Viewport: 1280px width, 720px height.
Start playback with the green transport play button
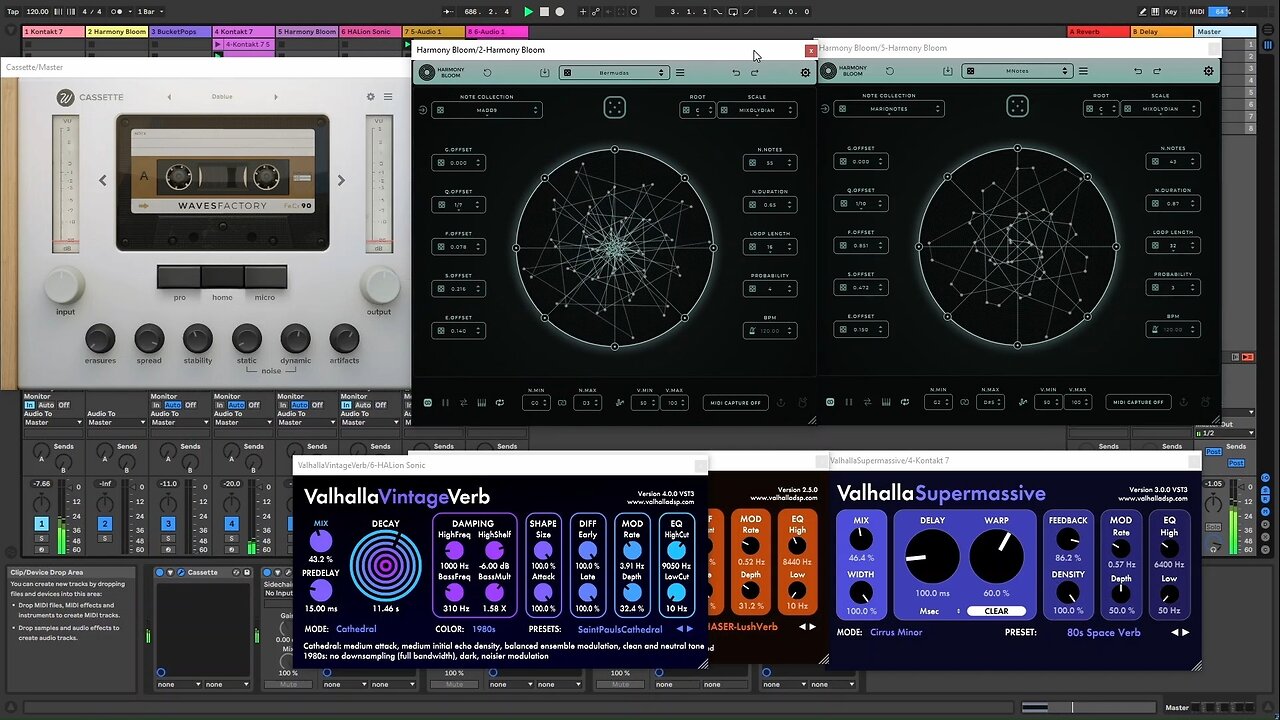528,12
